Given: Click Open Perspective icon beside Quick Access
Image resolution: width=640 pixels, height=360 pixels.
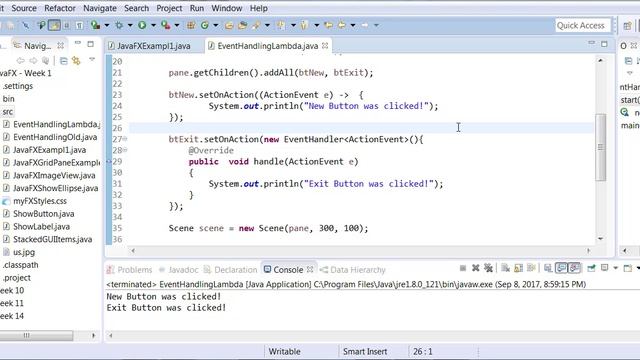Looking at the screenshot, I should pyautogui.click(x=627, y=26).
